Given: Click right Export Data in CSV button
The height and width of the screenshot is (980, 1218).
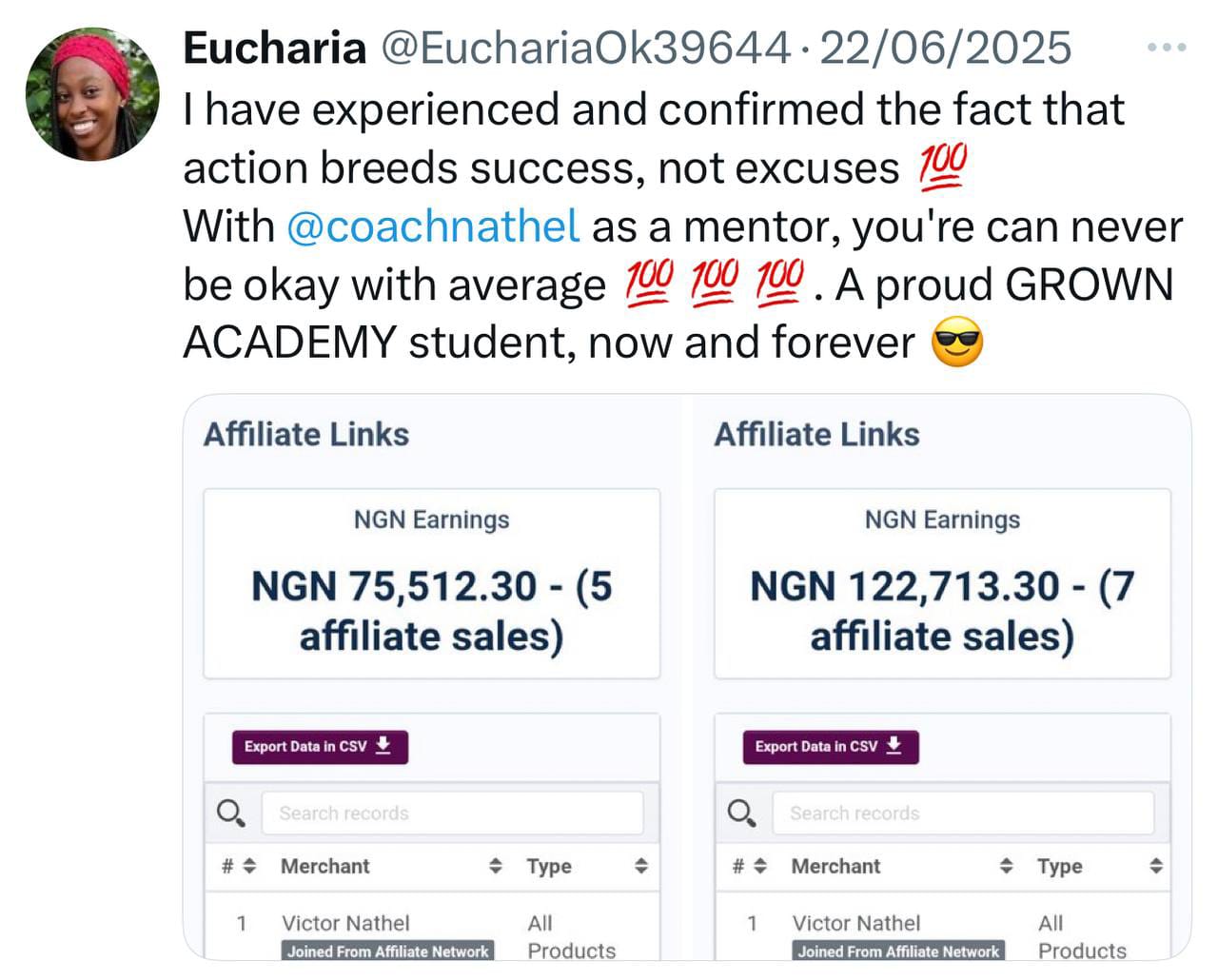Looking at the screenshot, I should [831, 747].
